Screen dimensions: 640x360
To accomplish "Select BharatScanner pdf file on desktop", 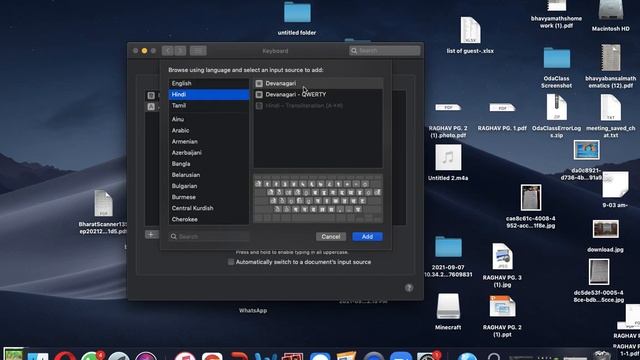I will (x=103, y=203).
